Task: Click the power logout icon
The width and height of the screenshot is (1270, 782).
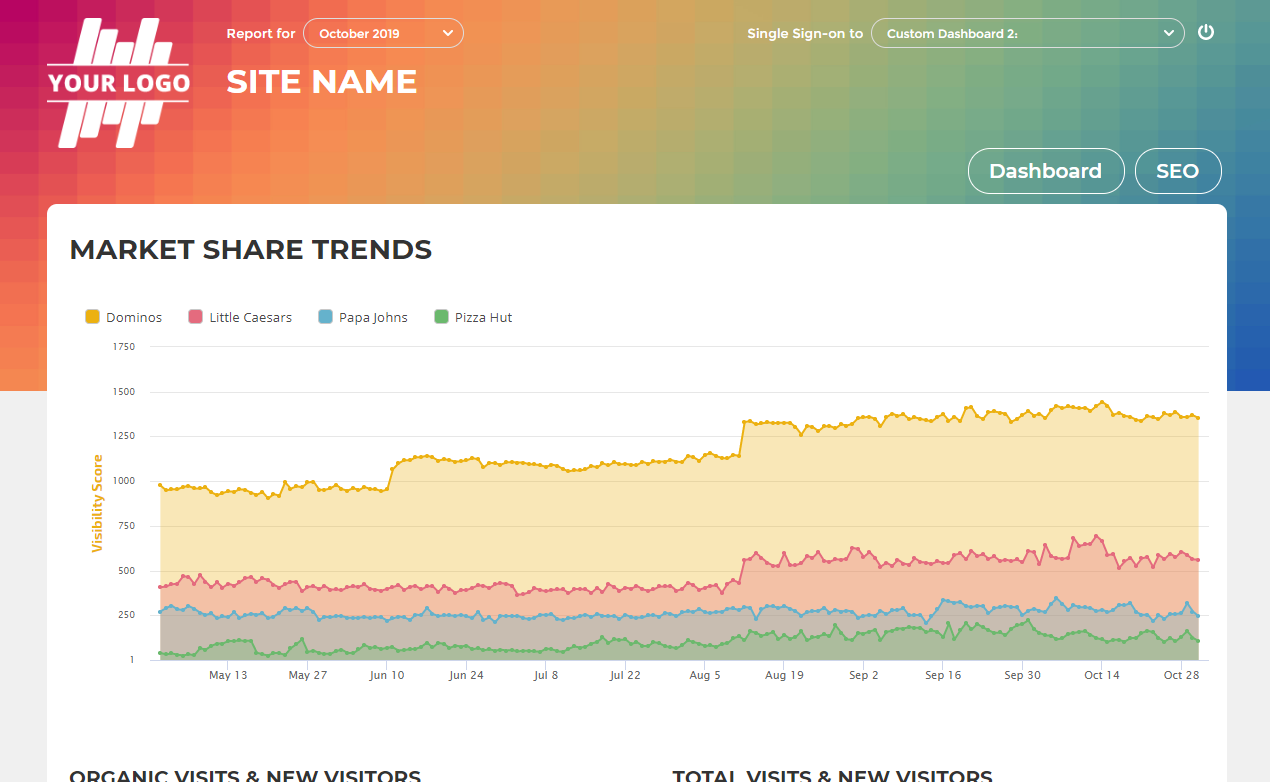Action: coord(1206,32)
